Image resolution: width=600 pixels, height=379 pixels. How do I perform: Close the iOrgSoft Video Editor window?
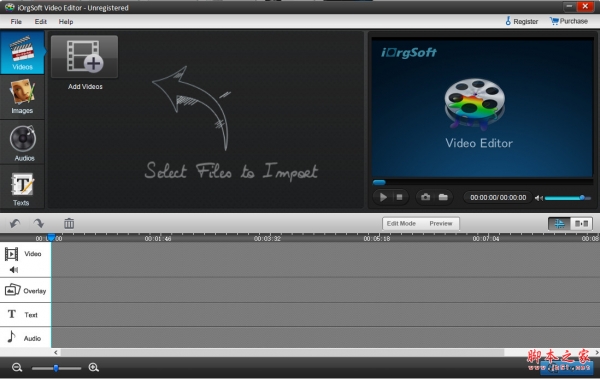585,6
